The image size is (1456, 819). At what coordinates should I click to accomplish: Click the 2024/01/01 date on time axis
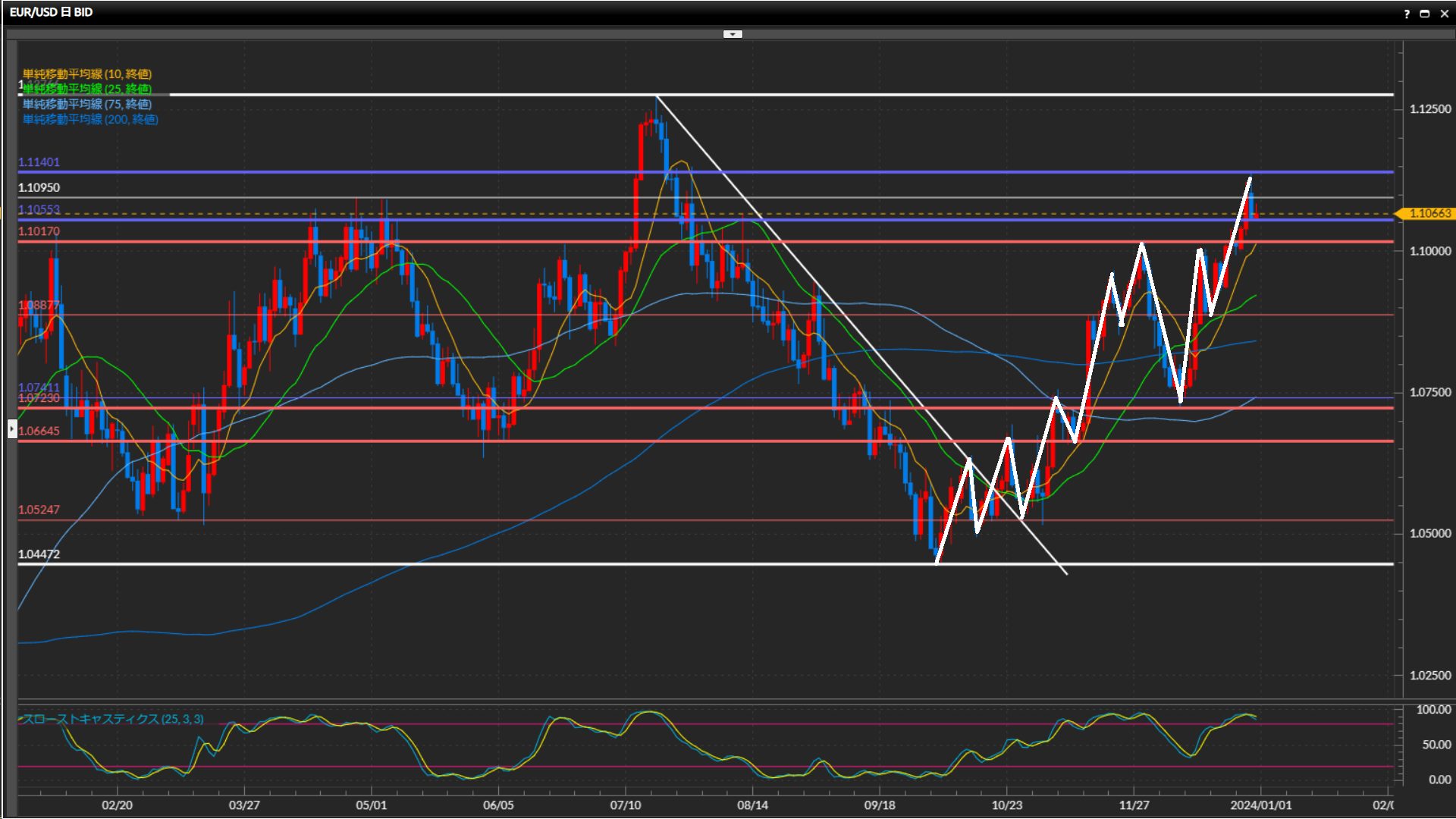1260,805
